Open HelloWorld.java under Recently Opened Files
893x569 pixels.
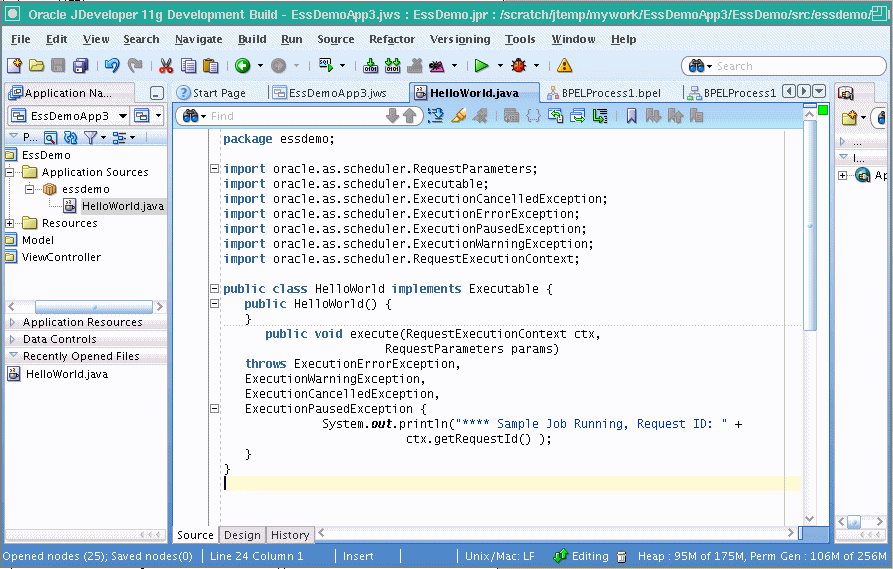pos(67,374)
